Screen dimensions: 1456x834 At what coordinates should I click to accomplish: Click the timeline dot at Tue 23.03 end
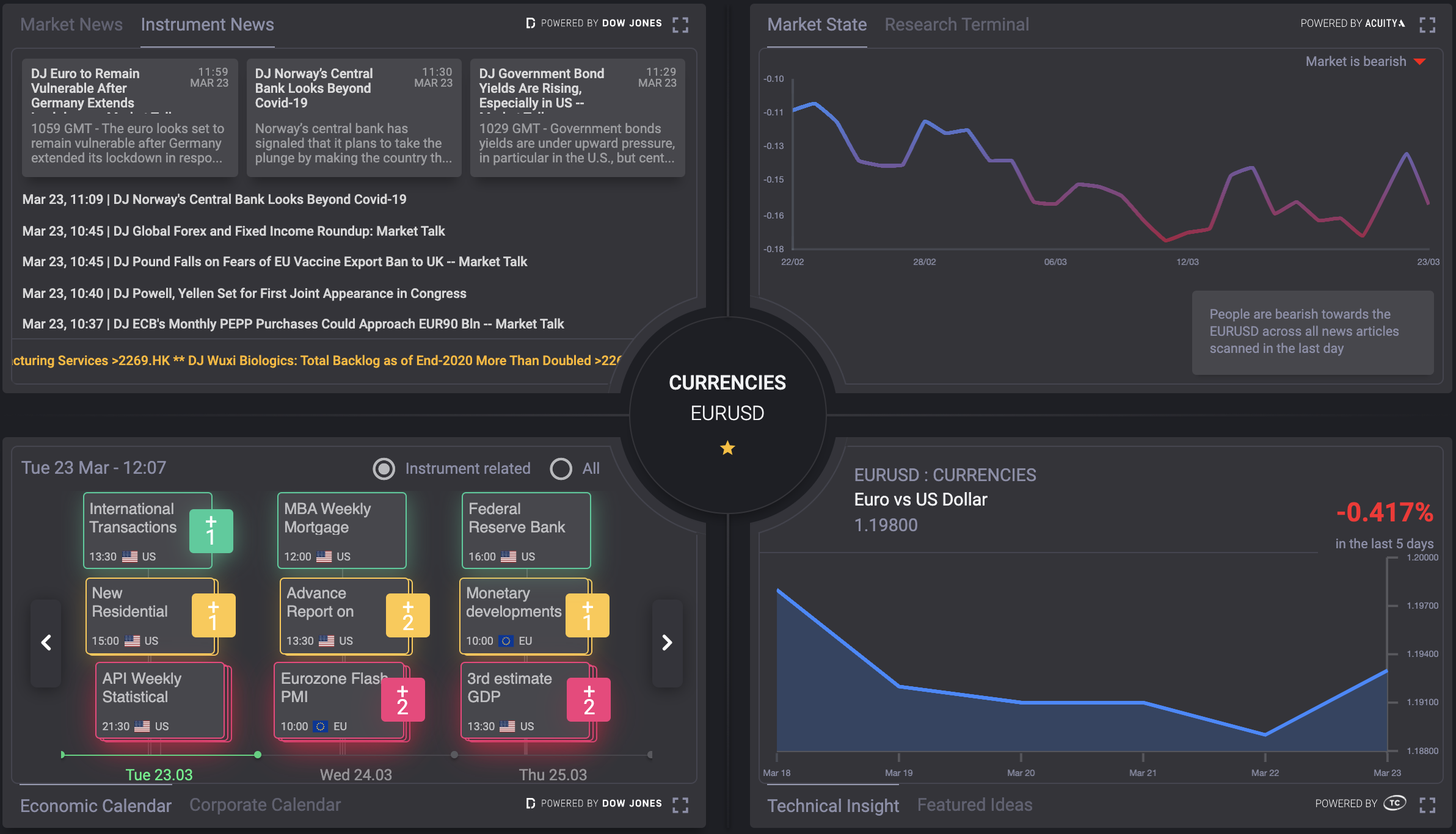pos(258,755)
